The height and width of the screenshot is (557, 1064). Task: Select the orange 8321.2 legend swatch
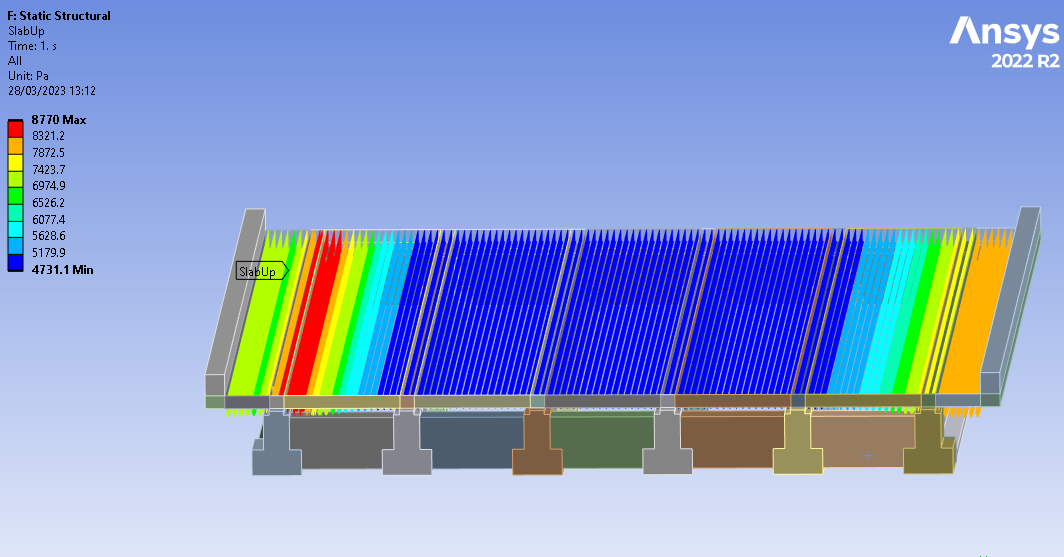click(x=15, y=146)
